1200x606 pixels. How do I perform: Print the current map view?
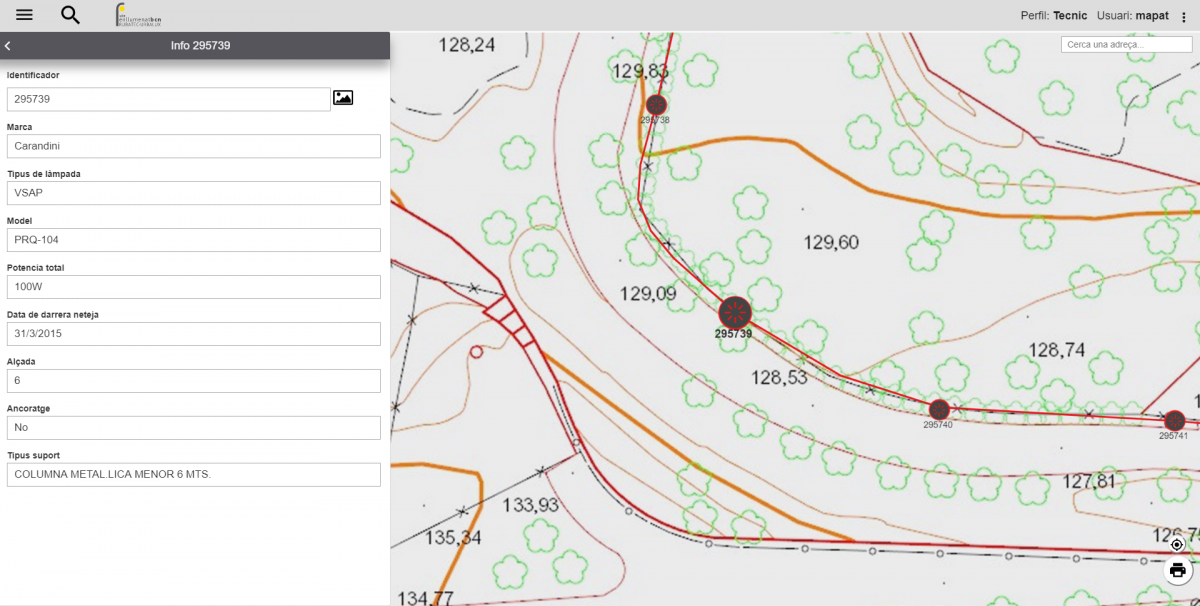click(1177, 571)
